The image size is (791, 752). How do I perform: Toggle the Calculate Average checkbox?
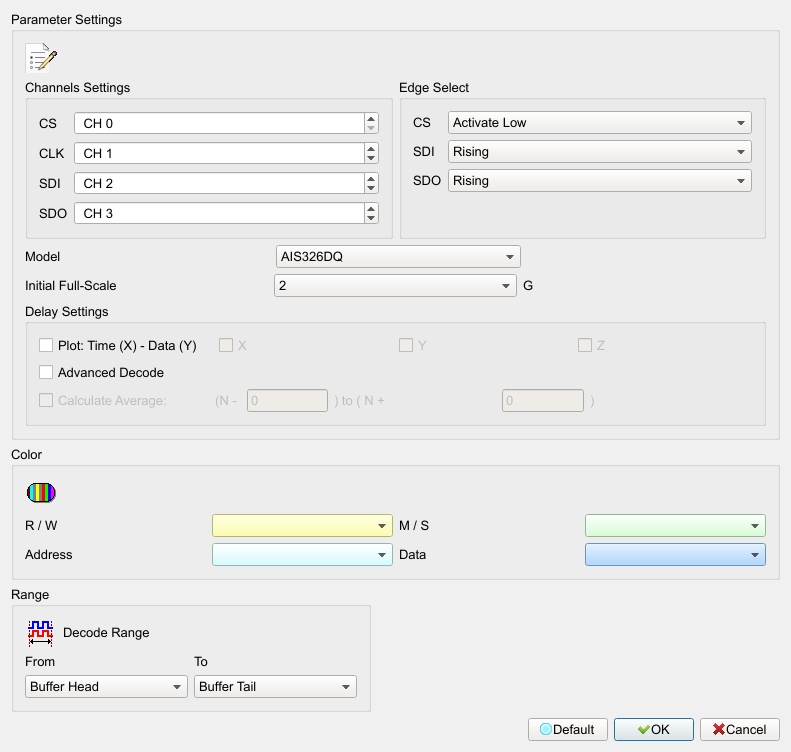(46, 400)
